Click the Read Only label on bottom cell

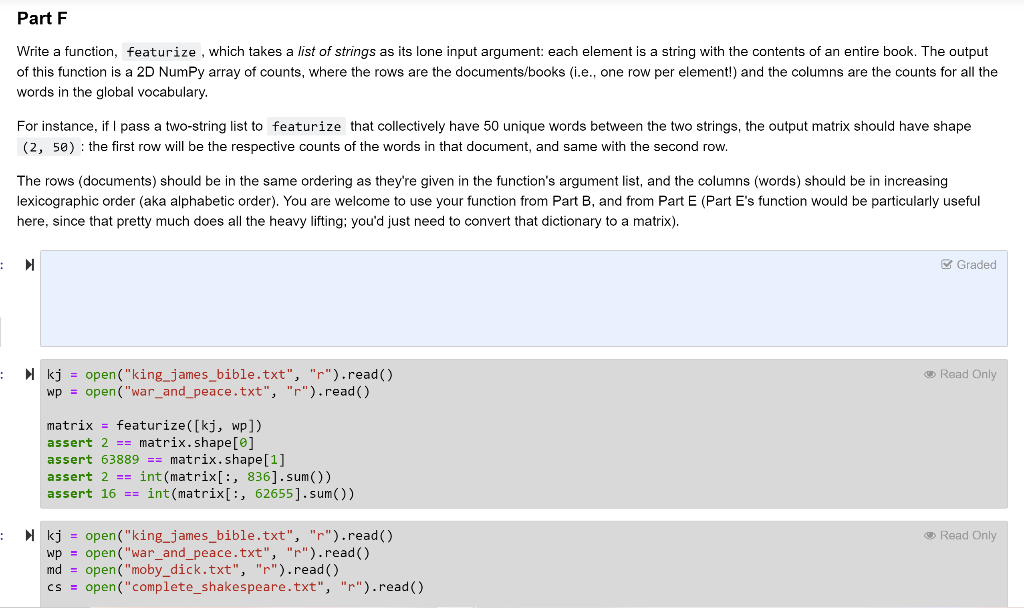pyautogui.click(x=968, y=535)
